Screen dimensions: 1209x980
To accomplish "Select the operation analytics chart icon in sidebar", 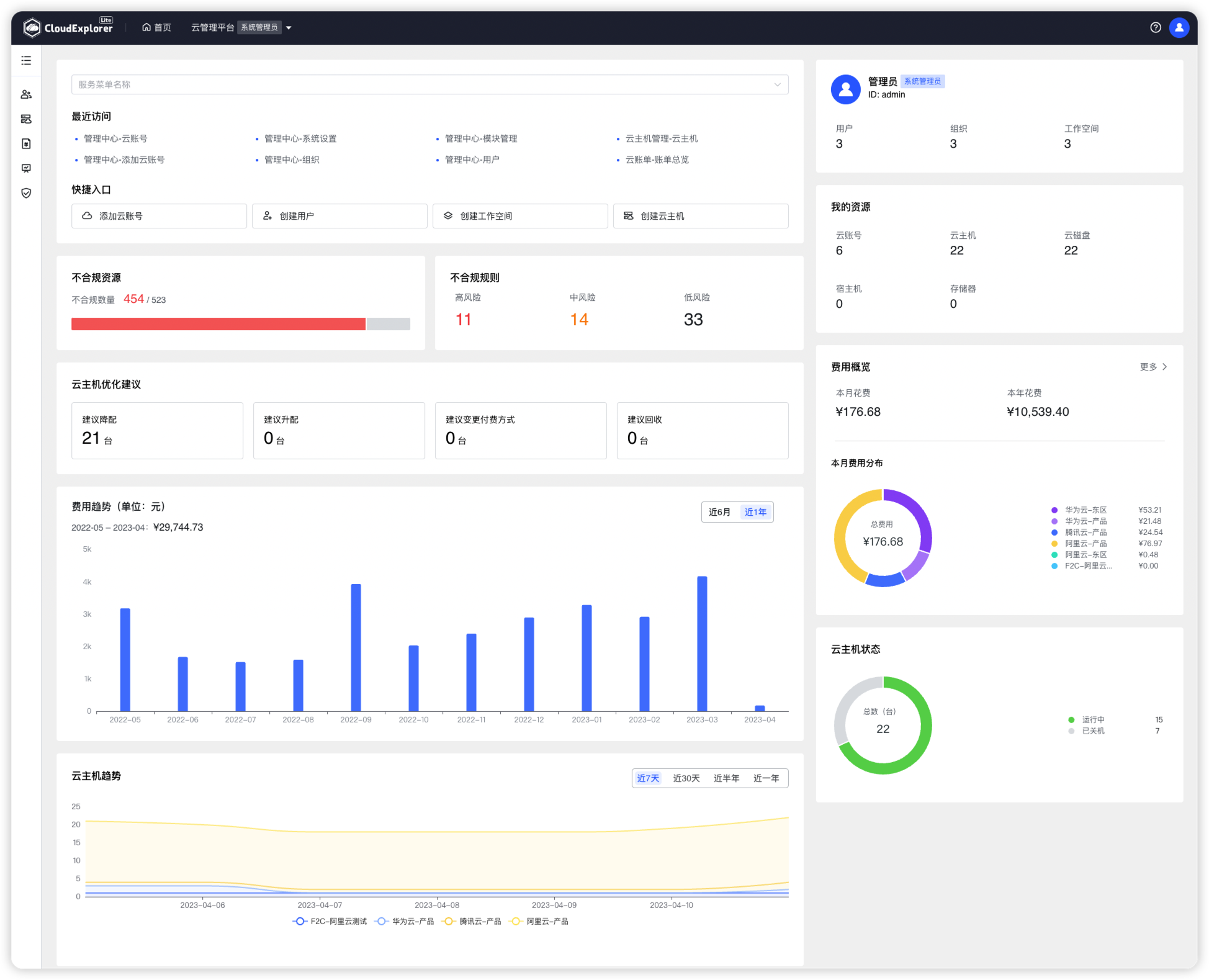I will click(x=26, y=168).
